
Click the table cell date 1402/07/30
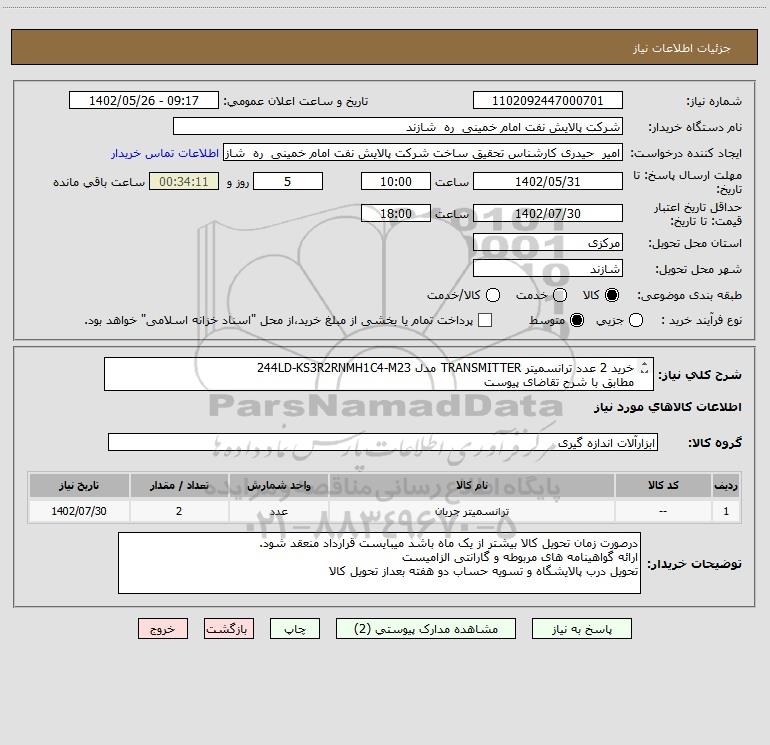pos(79,511)
